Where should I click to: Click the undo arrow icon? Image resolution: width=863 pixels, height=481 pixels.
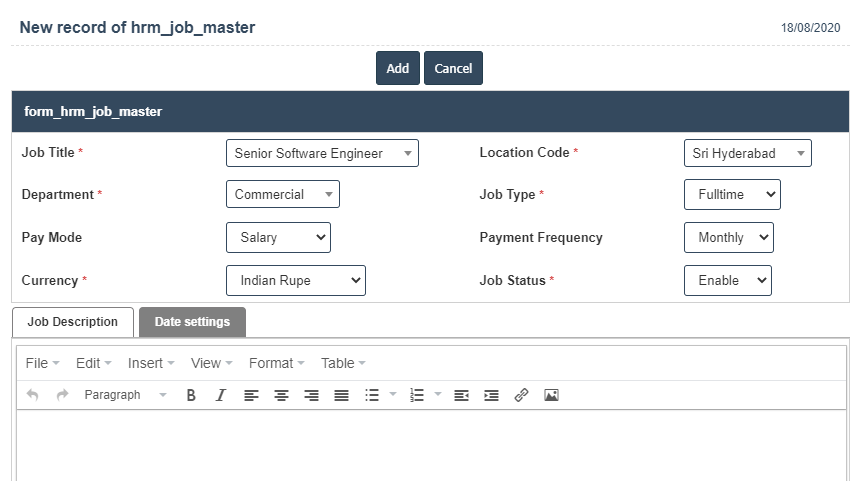click(x=32, y=395)
